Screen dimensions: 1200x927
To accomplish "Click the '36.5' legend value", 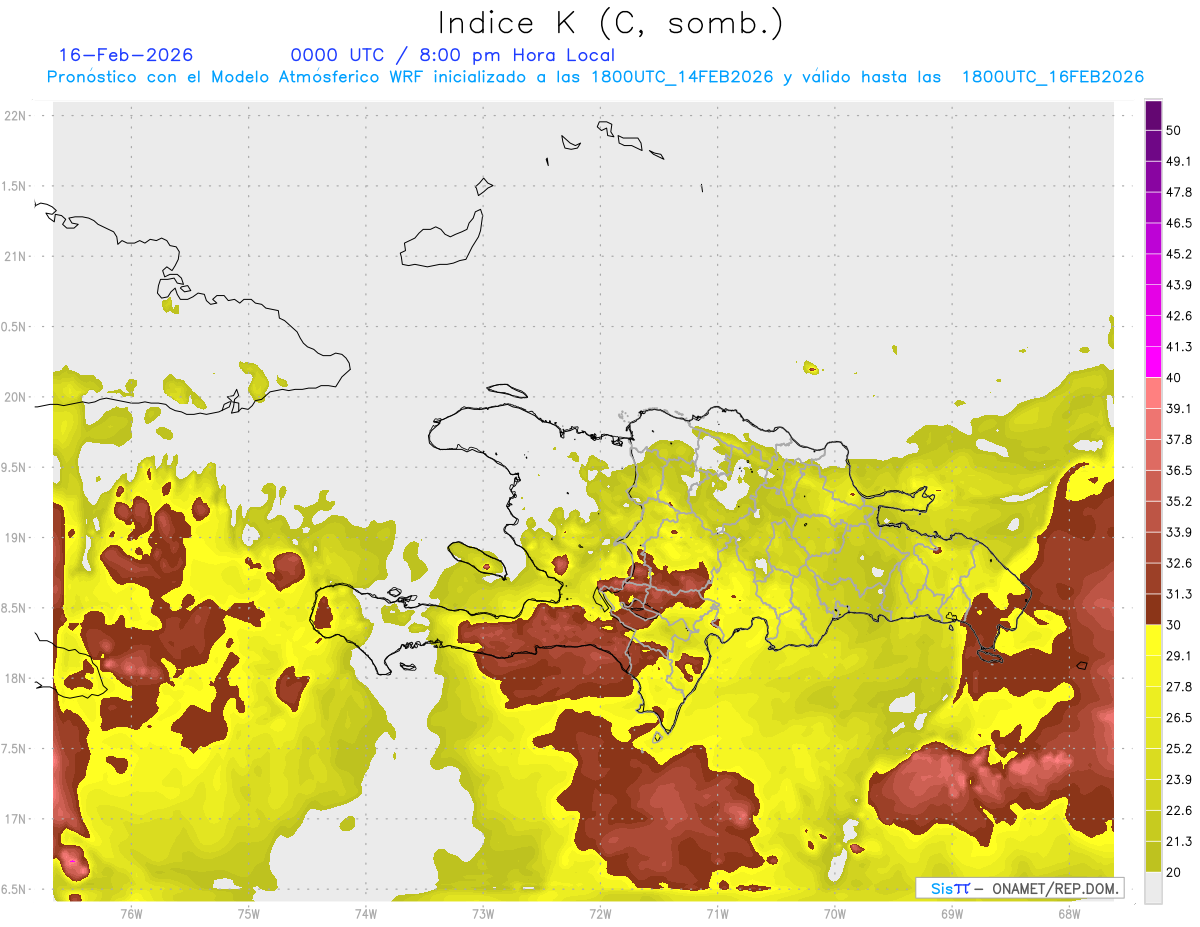I will click(1179, 470).
